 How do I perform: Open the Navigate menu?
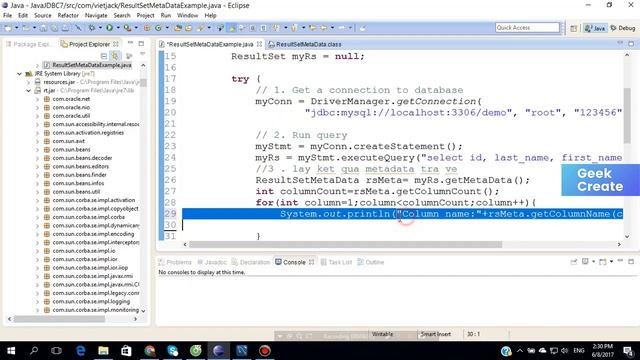96,16
